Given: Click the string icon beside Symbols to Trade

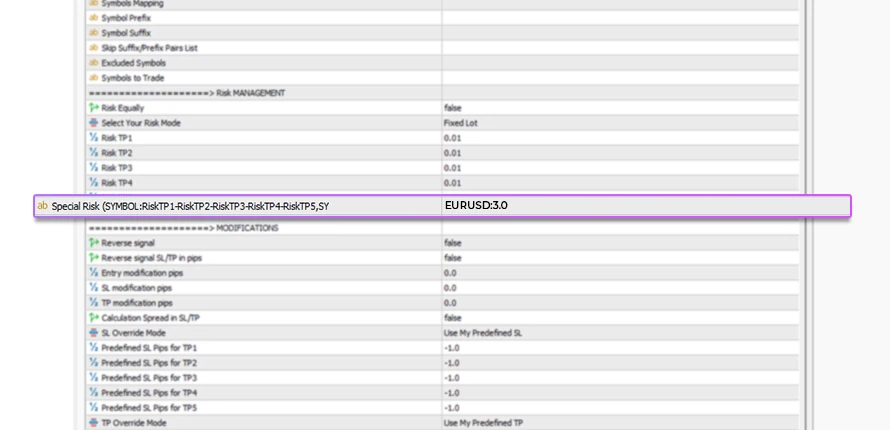Looking at the screenshot, I should click(94, 78).
